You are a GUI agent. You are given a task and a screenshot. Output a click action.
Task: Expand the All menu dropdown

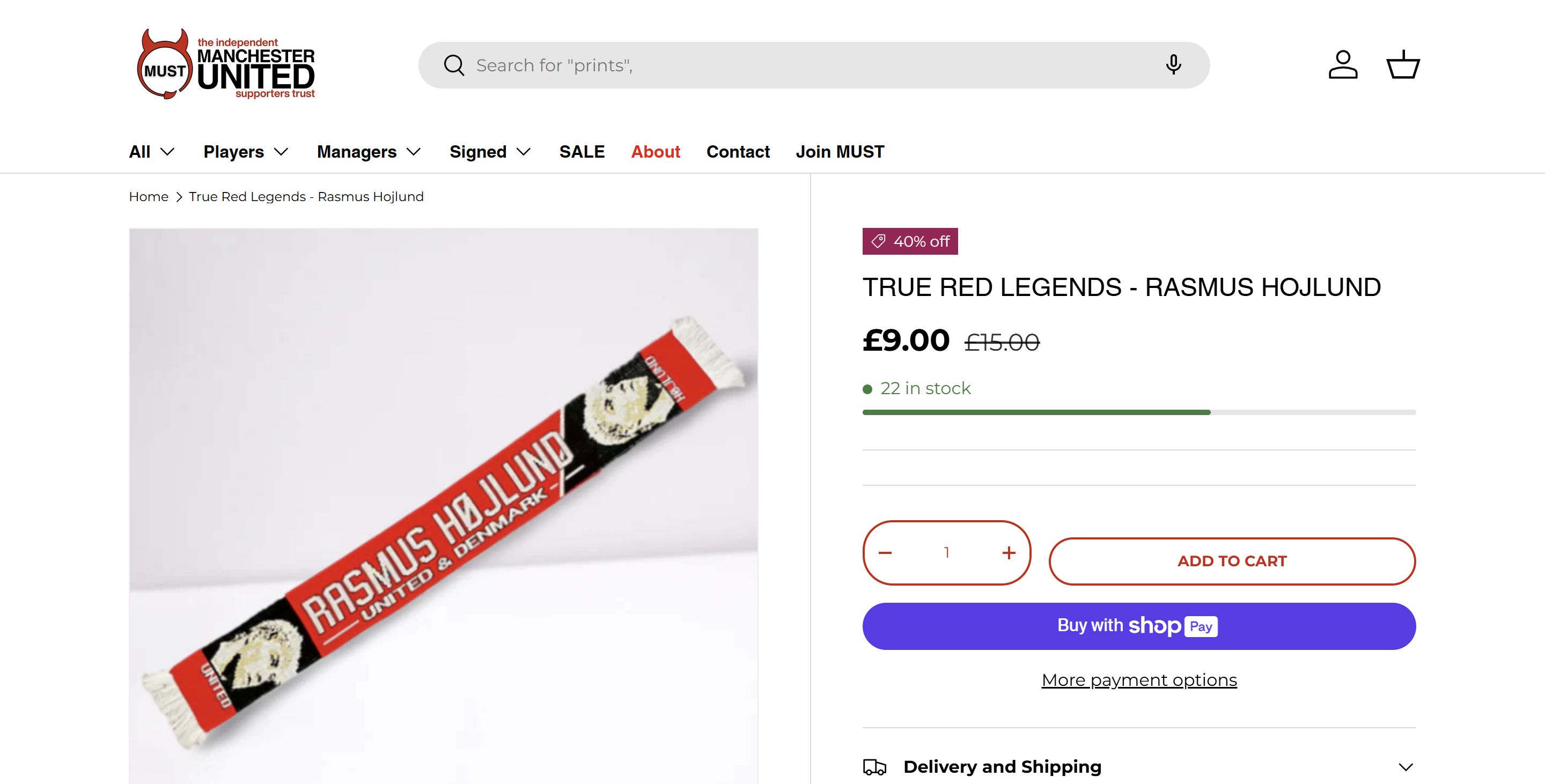point(152,152)
